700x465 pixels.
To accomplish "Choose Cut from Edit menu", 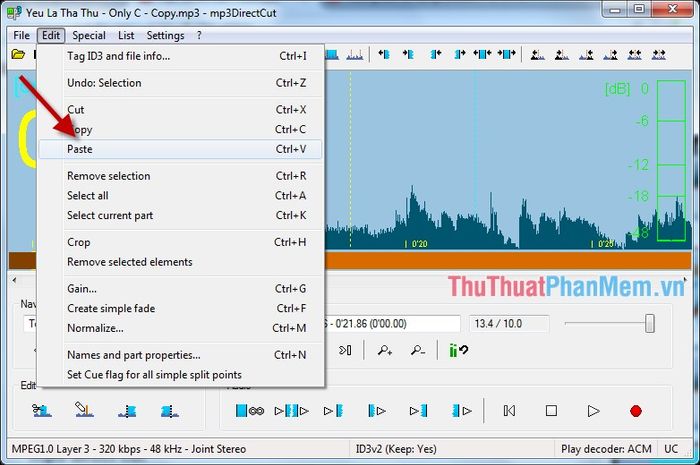I will (x=180, y=110).
